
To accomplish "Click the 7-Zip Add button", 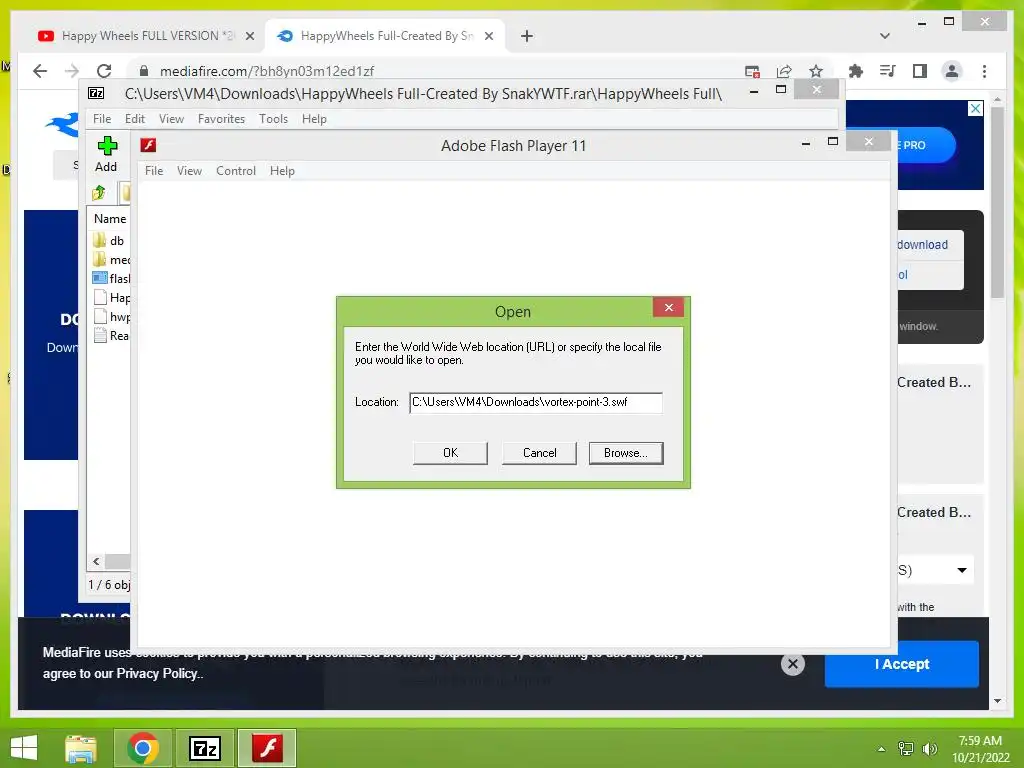I will click(x=106, y=154).
